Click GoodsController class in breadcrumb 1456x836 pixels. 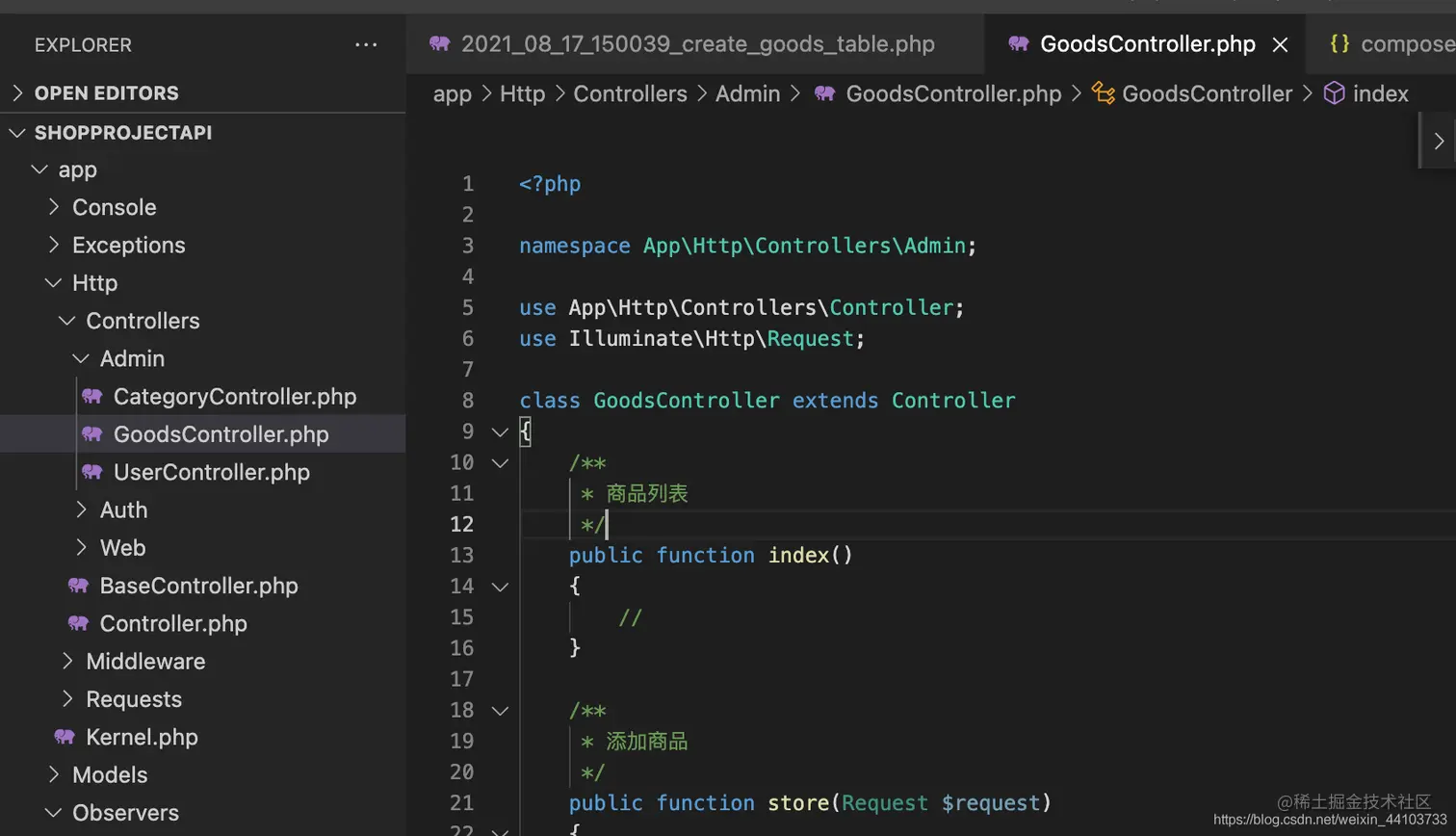pyautogui.click(x=1208, y=93)
